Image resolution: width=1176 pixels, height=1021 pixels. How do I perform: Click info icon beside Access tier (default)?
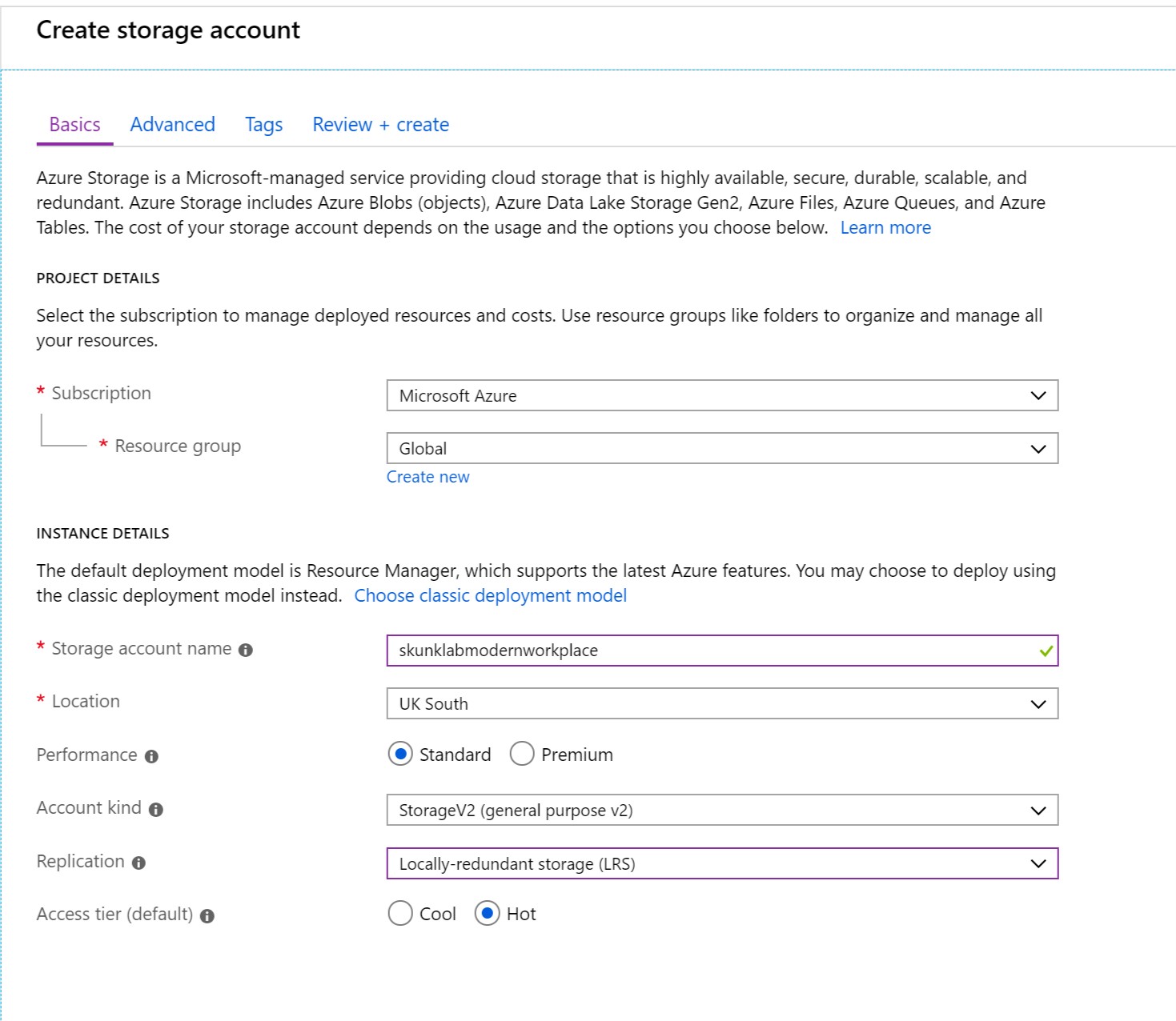click(207, 916)
